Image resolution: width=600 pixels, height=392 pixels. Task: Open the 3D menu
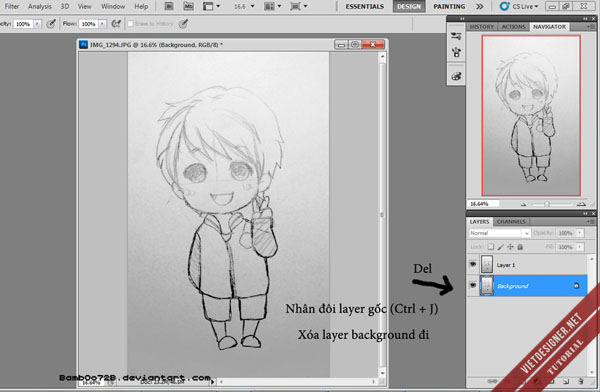[x=65, y=6]
